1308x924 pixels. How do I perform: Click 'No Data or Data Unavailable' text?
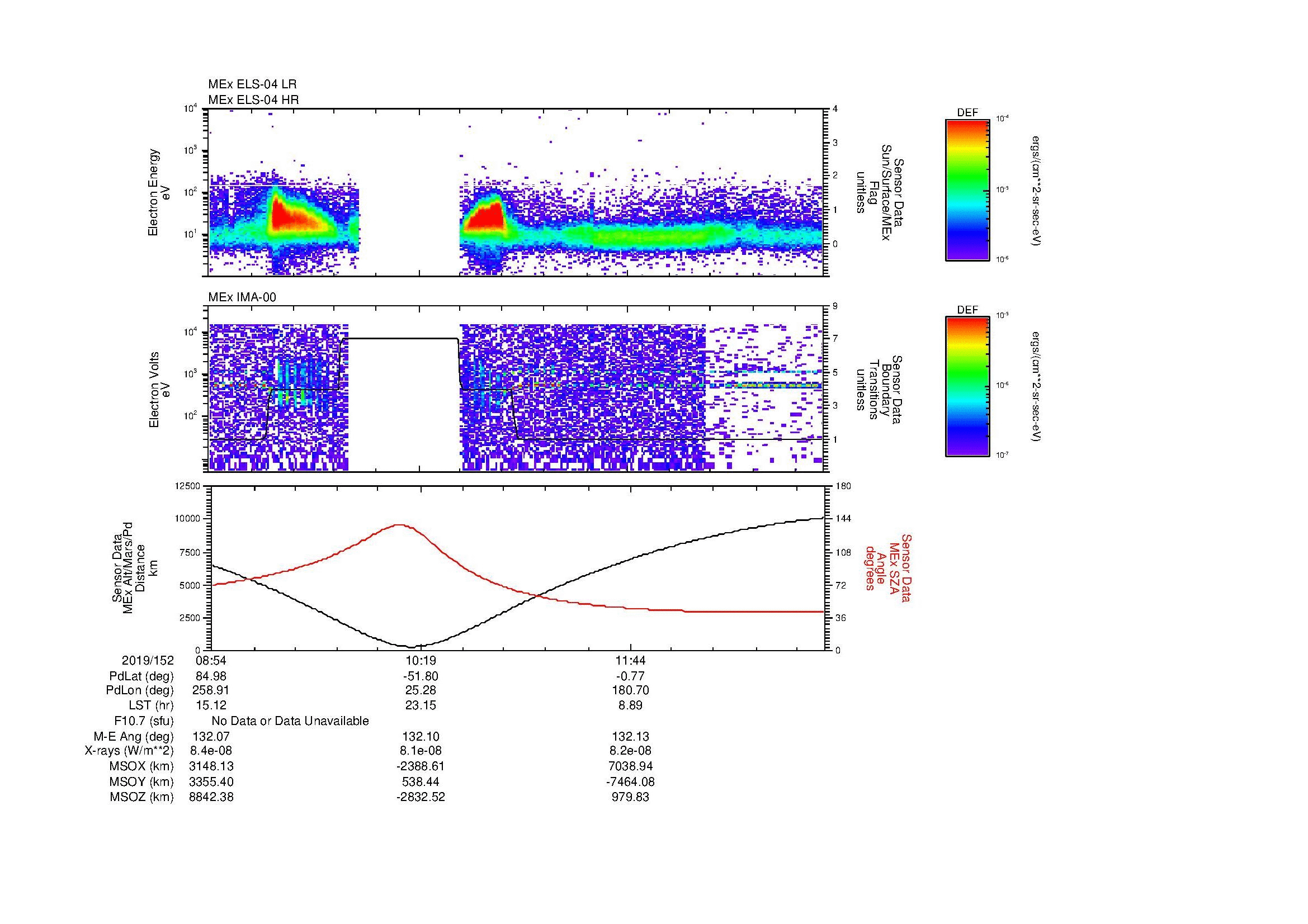point(290,721)
